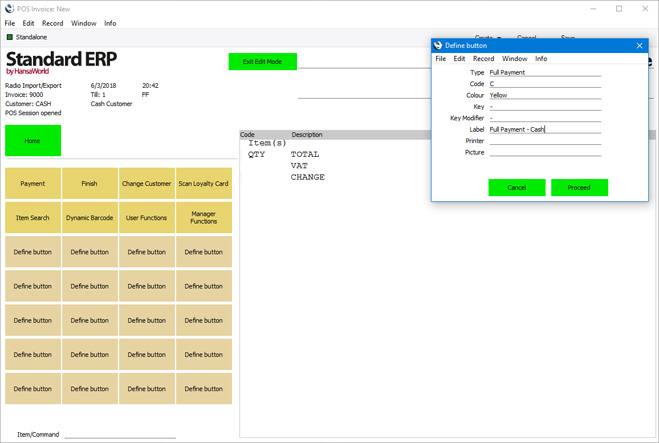This screenshot has width=659, height=443.
Task: Click the green Home button
Action: point(33,140)
